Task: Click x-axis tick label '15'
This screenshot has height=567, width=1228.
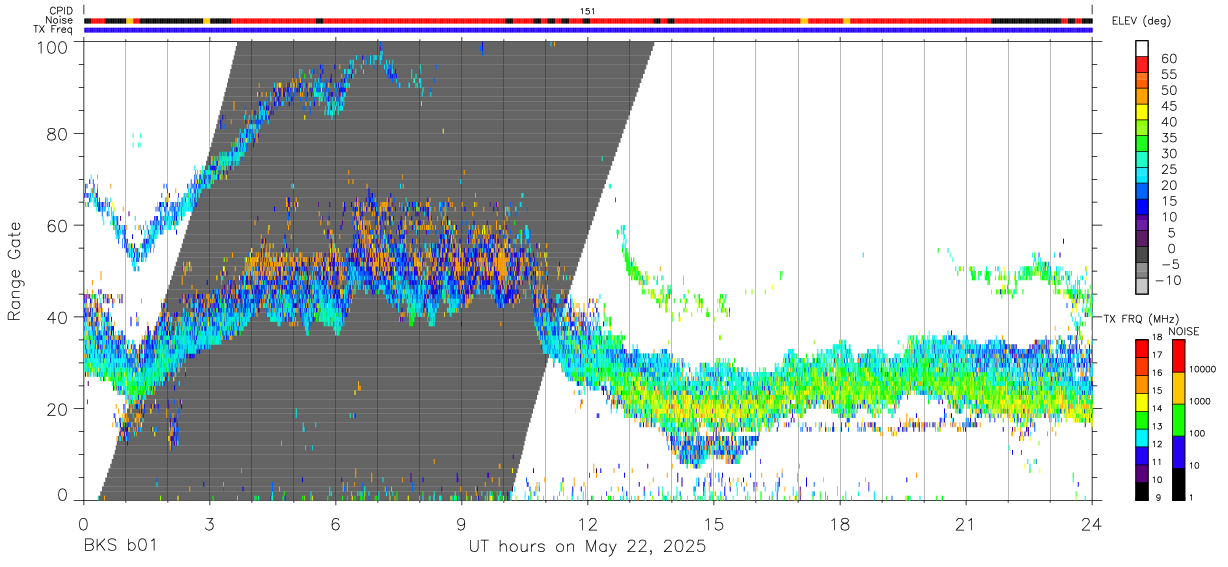Action: point(714,523)
